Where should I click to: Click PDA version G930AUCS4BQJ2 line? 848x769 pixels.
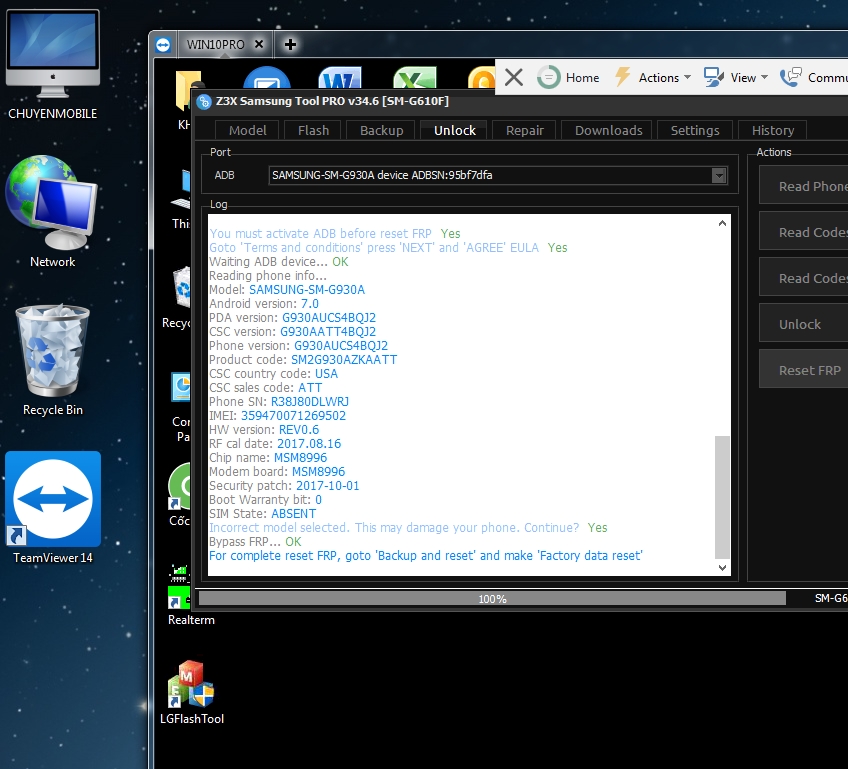(293, 317)
